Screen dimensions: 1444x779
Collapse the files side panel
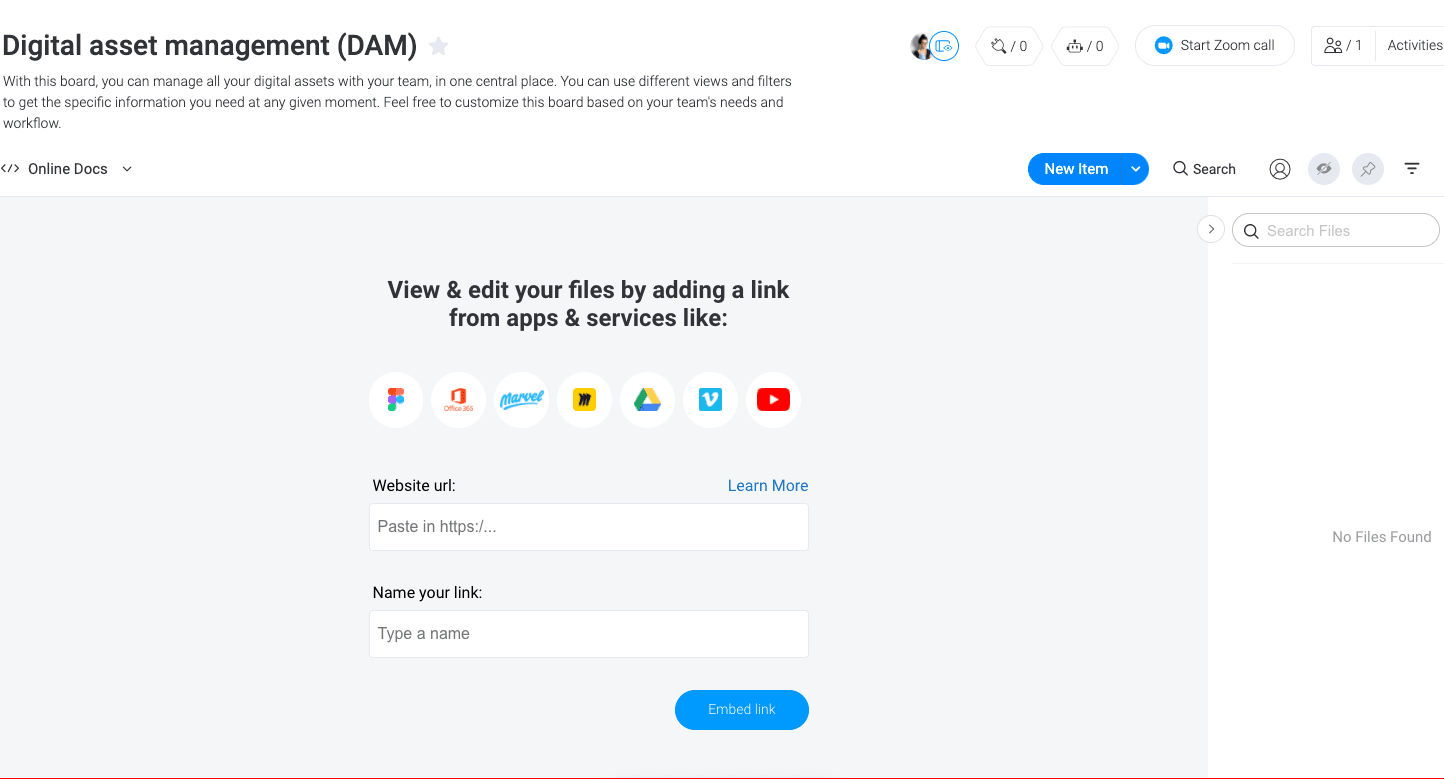pos(1210,229)
